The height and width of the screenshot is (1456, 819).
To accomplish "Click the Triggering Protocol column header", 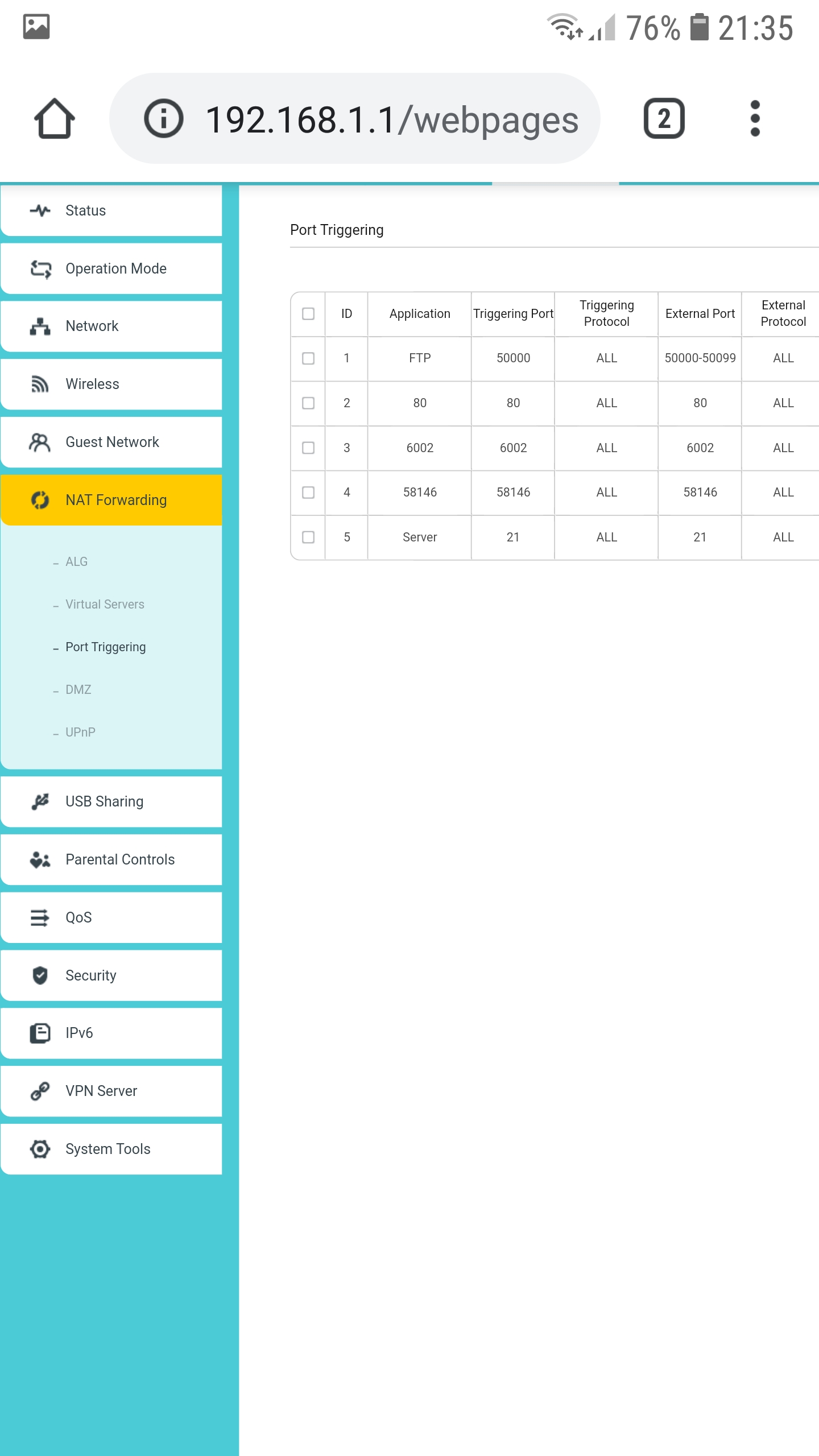I will point(606,314).
